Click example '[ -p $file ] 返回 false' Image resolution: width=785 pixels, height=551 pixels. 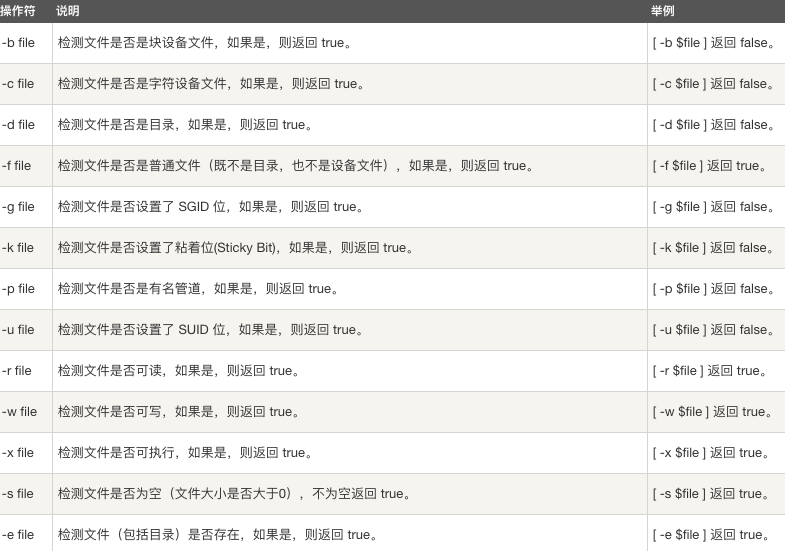[714, 289]
